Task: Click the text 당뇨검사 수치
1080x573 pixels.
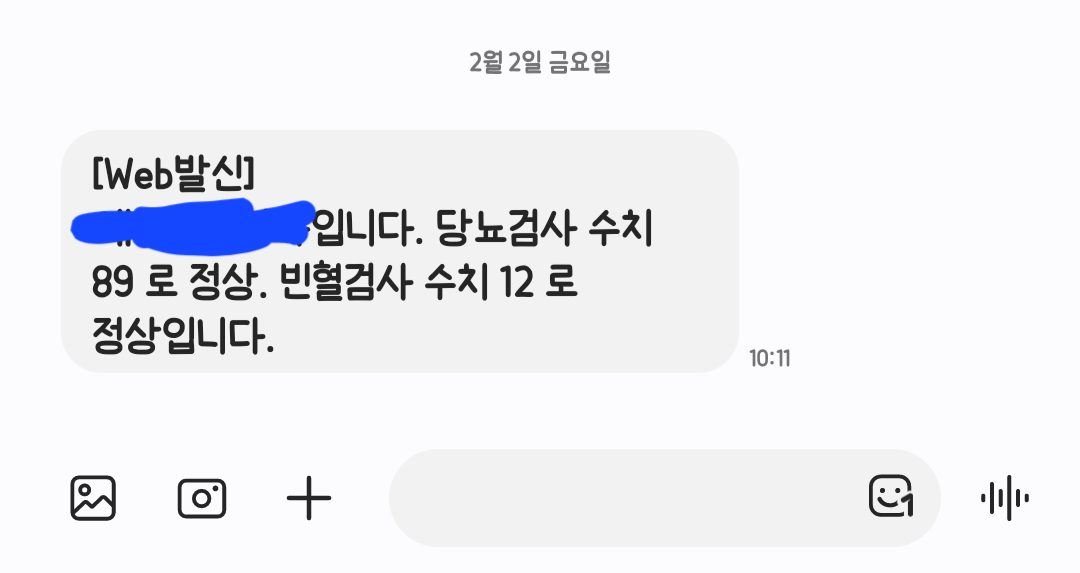Action: coord(544,228)
